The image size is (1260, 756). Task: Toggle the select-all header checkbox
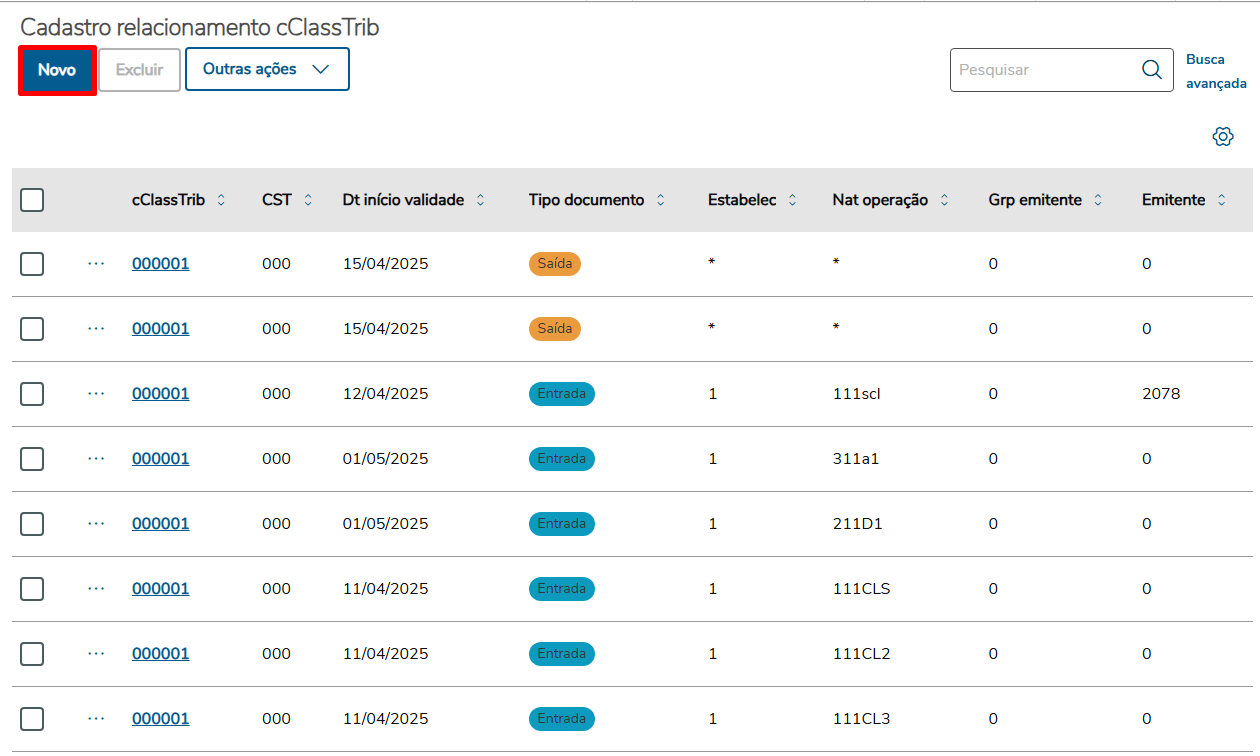[32, 200]
